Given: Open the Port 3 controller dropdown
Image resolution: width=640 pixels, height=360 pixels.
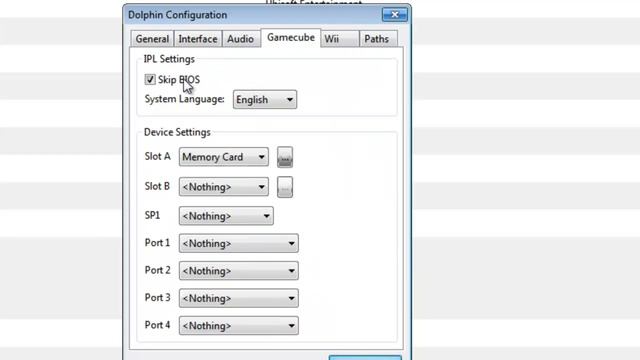Looking at the screenshot, I should point(239,298).
